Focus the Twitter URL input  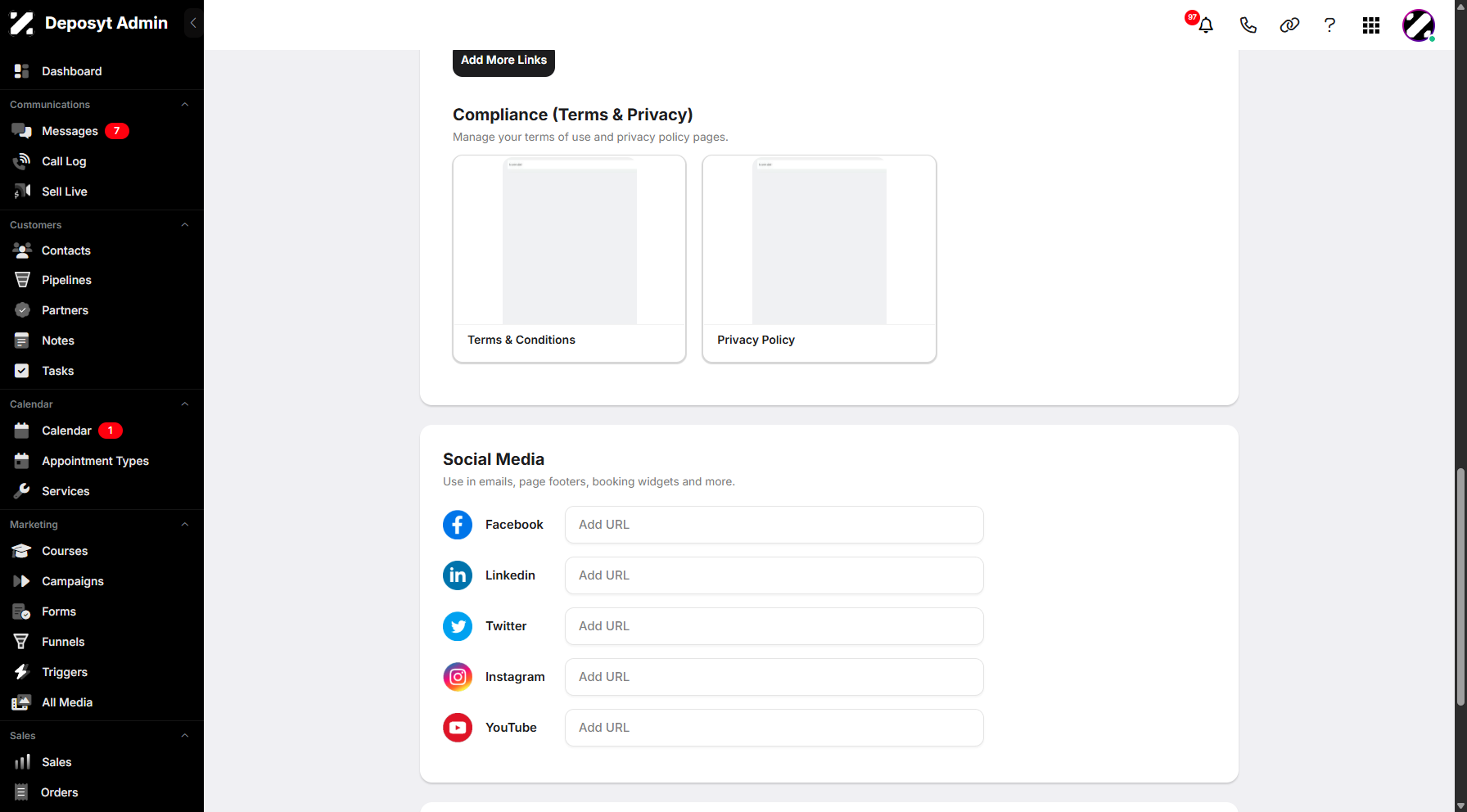pyautogui.click(x=774, y=626)
